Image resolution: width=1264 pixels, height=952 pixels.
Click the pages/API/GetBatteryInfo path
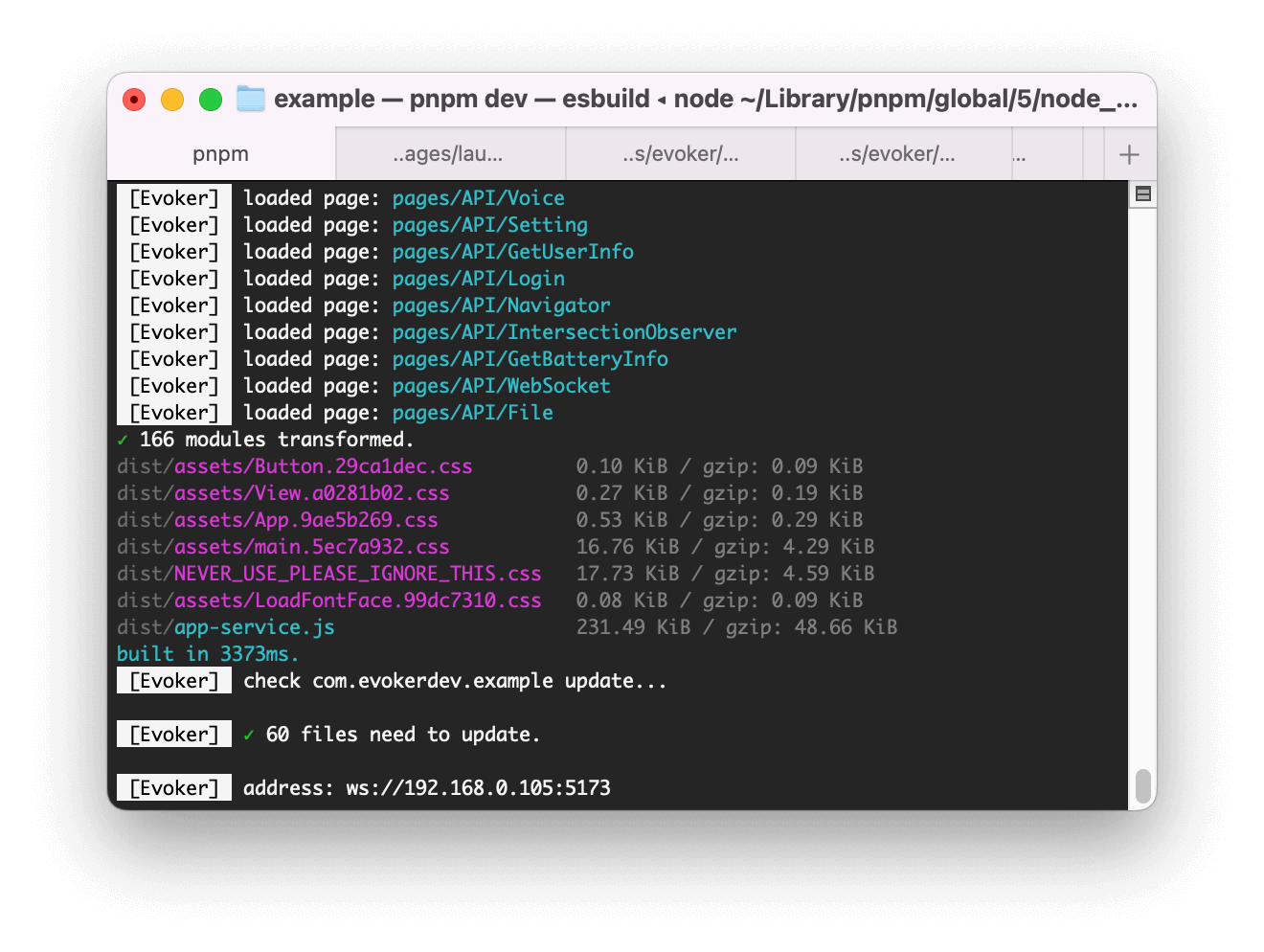point(530,359)
